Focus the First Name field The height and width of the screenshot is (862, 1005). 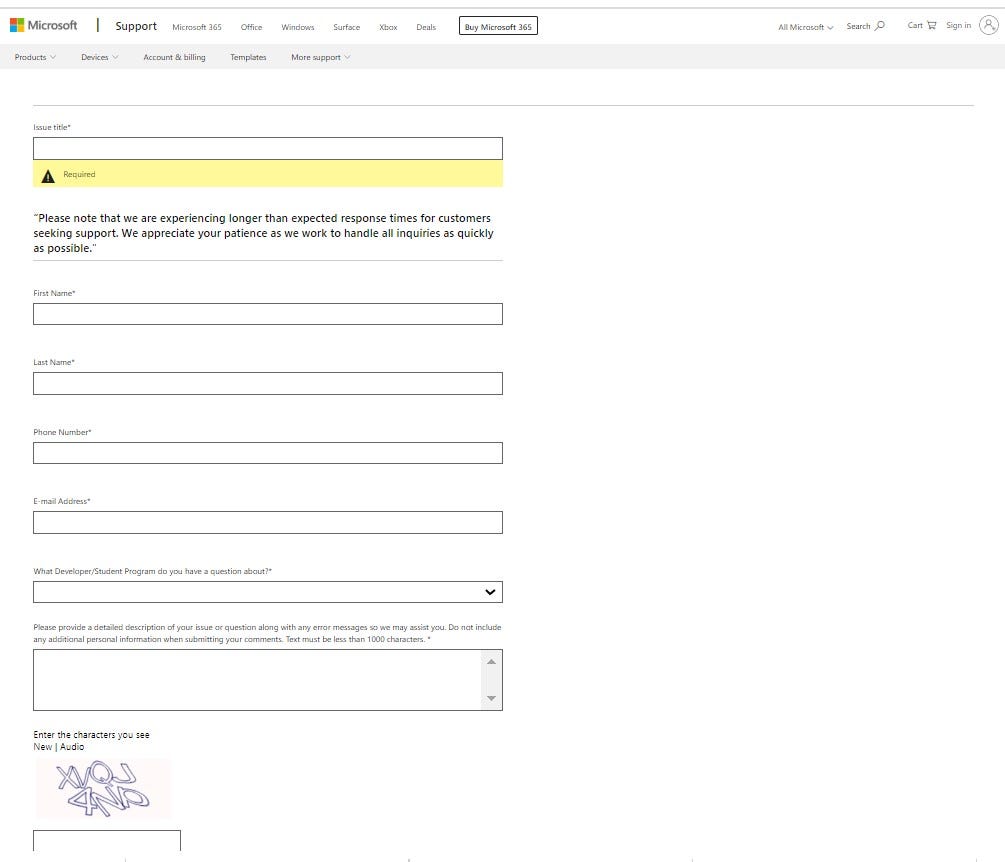pos(268,314)
